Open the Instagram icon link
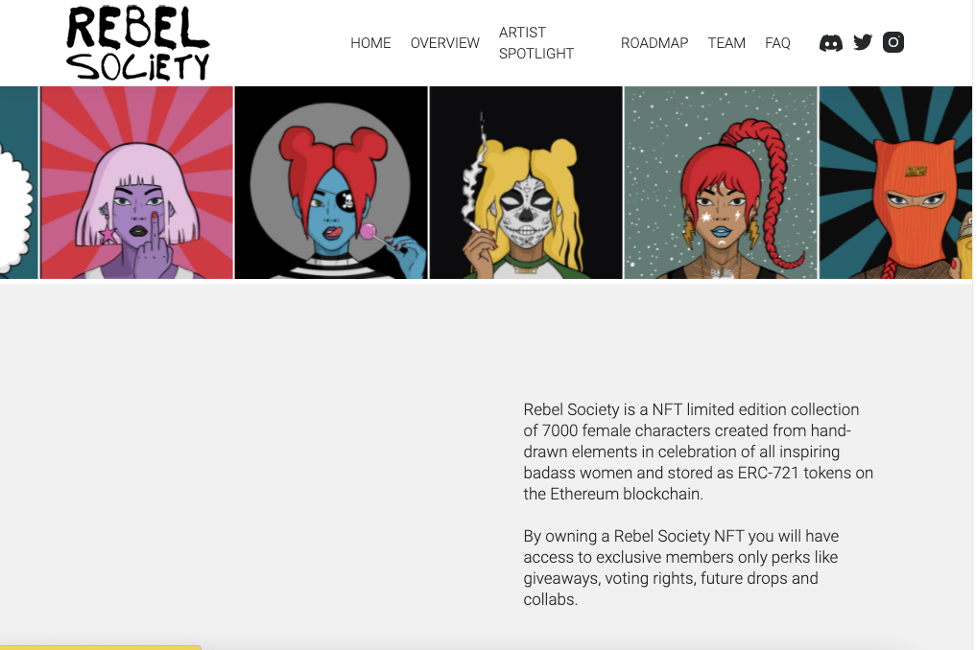Screen dimensions: 977x650 click(893, 42)
